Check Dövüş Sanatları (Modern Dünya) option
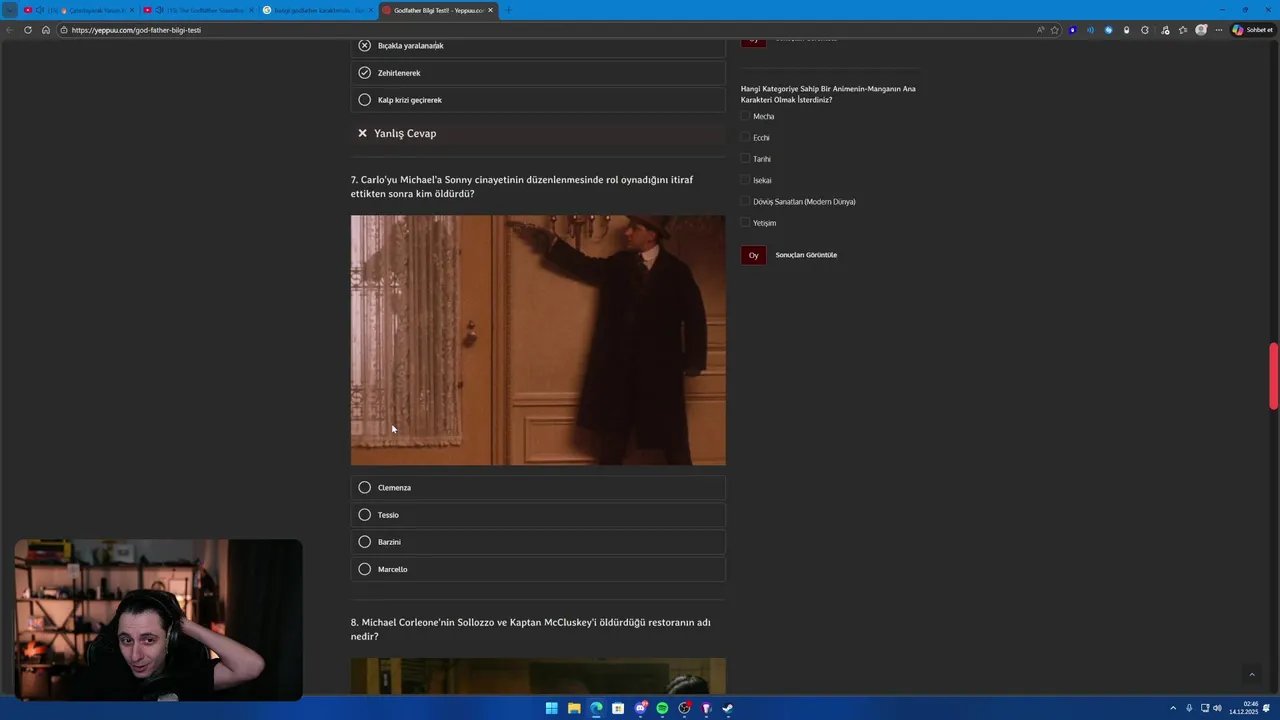 click(x=745, y=201)
